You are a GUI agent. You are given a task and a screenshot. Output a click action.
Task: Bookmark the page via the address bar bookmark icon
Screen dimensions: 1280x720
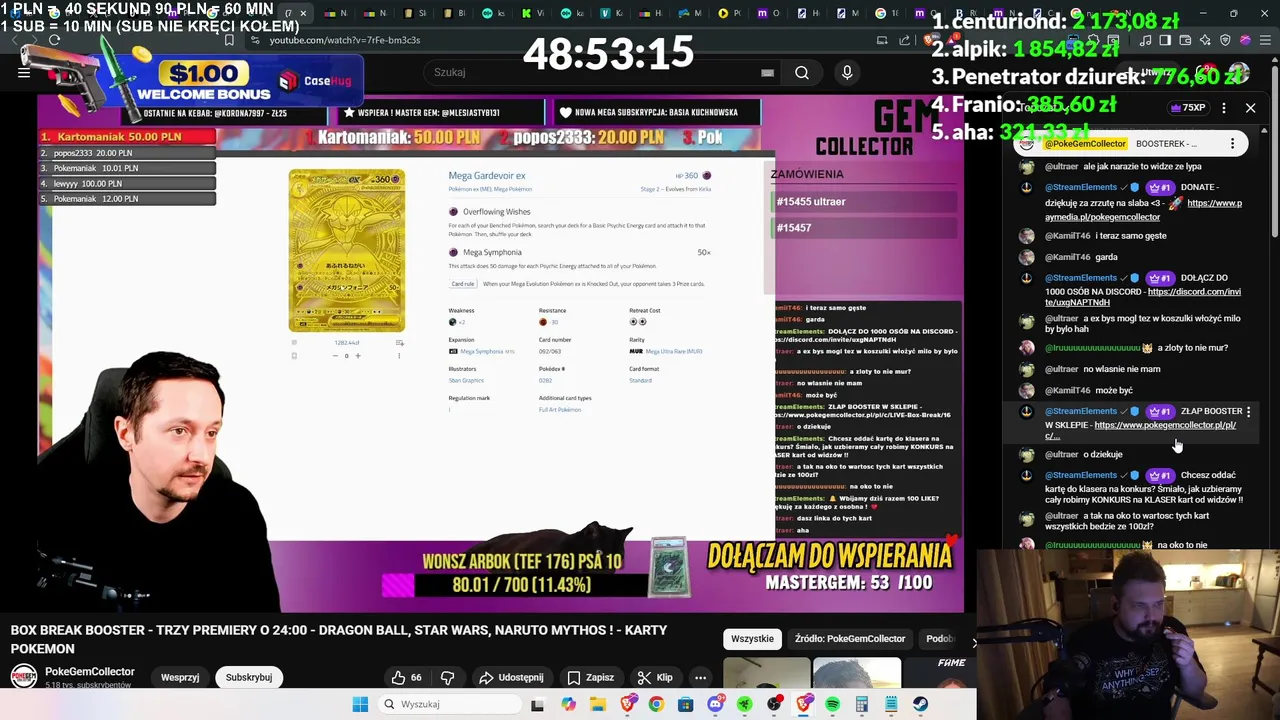click(x=229, y=40)
